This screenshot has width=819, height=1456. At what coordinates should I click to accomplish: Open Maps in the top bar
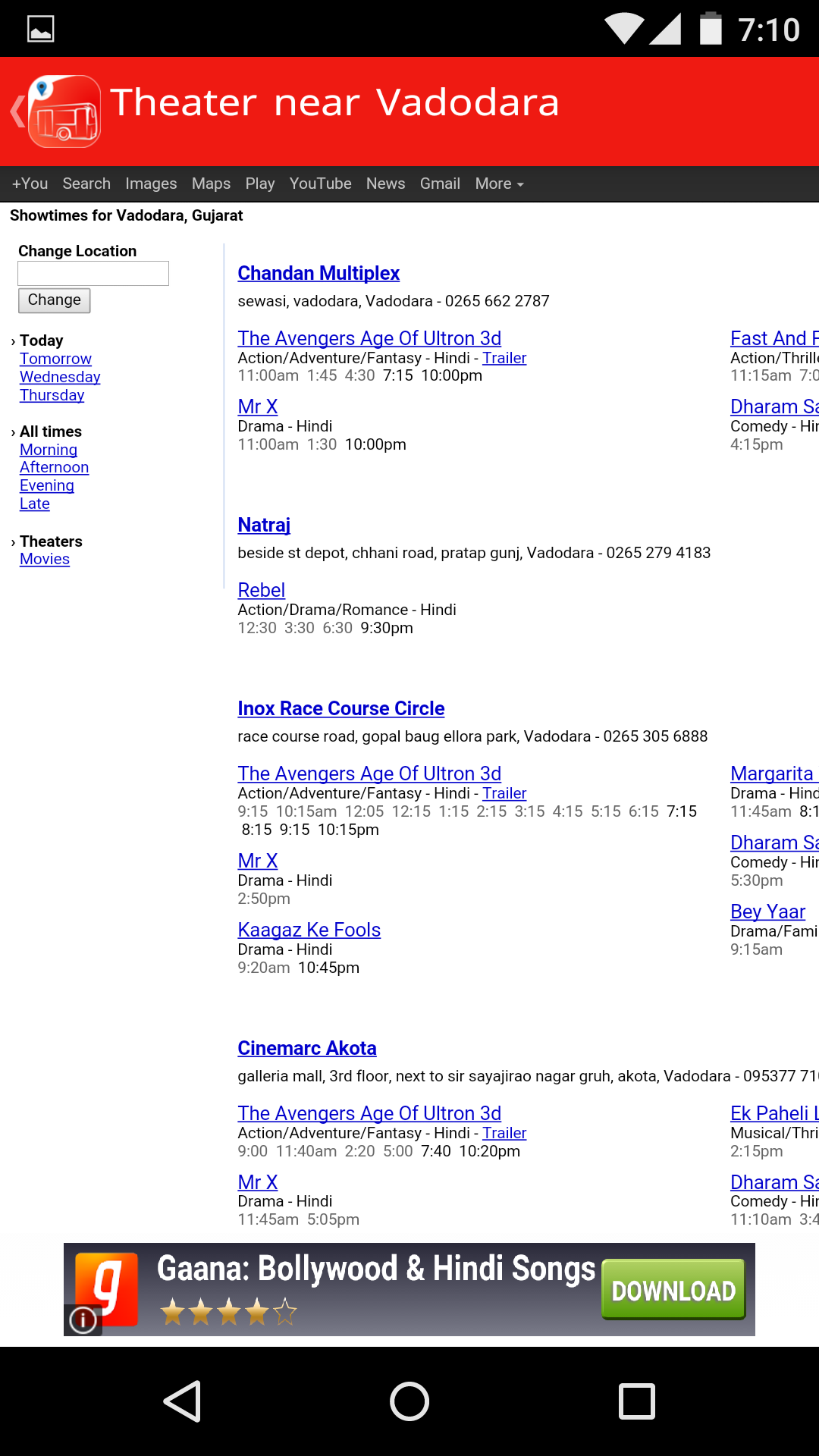[211, 184]
